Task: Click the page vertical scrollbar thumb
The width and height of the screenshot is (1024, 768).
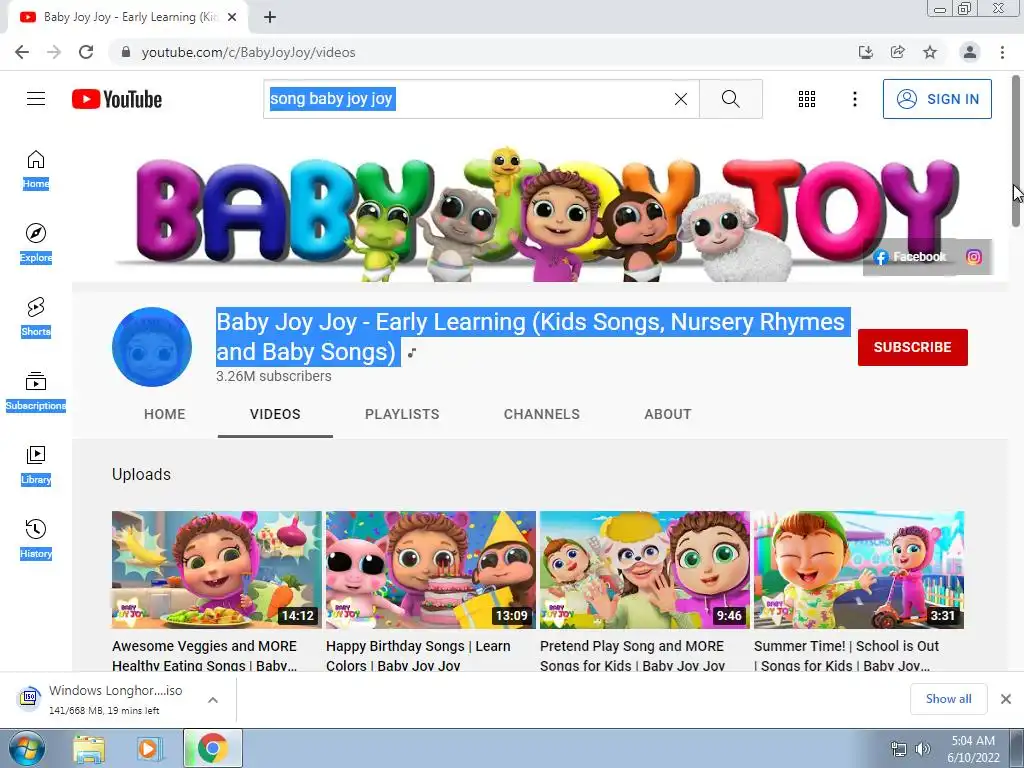Action: [x=1016, y=150]
